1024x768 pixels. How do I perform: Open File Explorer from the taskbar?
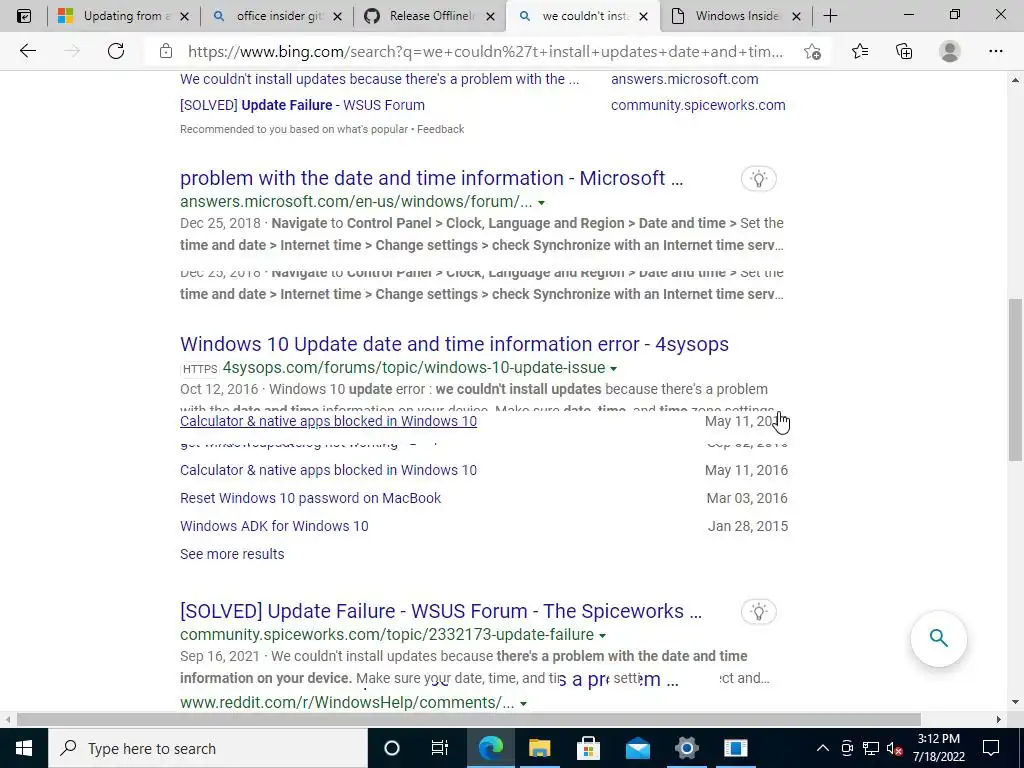[x=539, y=748]
